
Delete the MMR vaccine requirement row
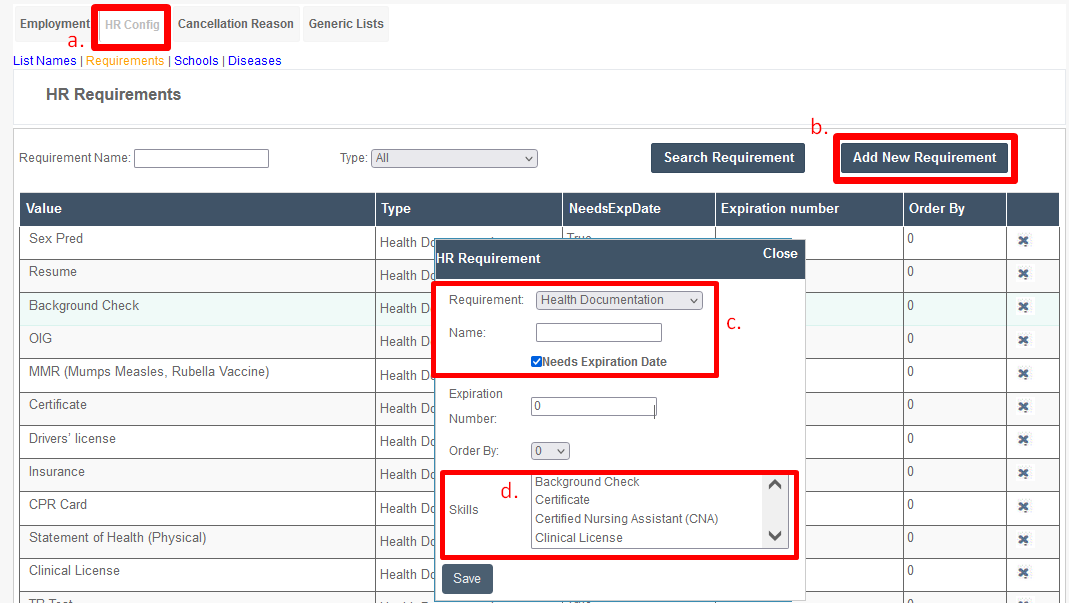(x=1023, y=374)
